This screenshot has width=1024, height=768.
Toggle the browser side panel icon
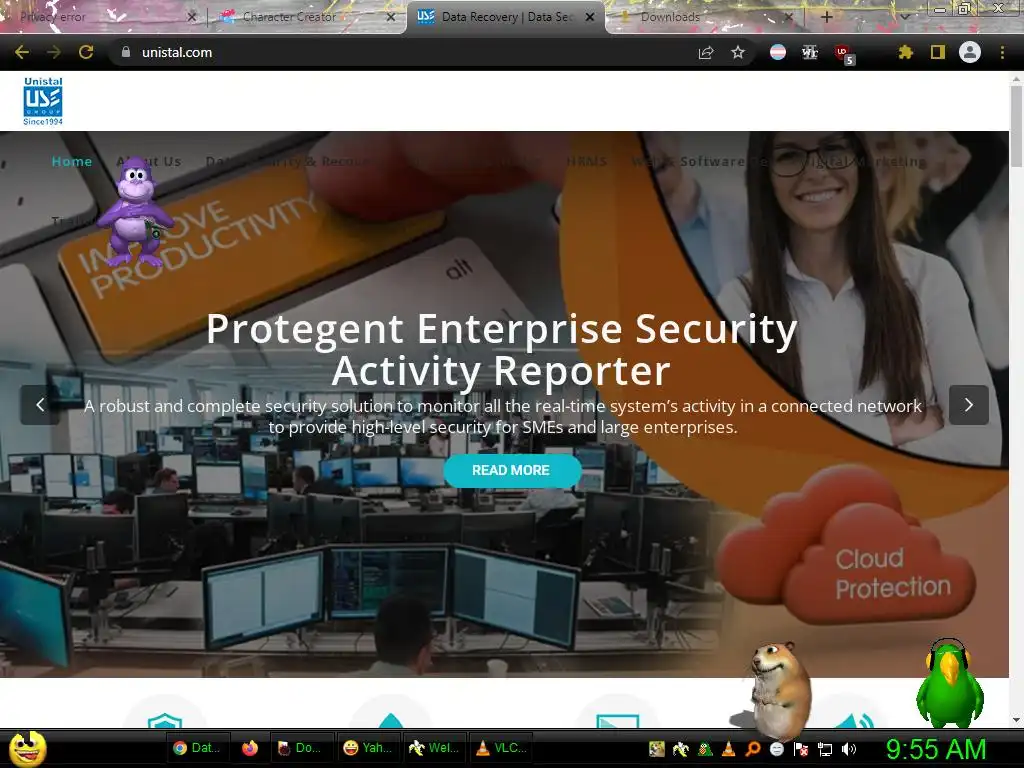click(938, 52)
